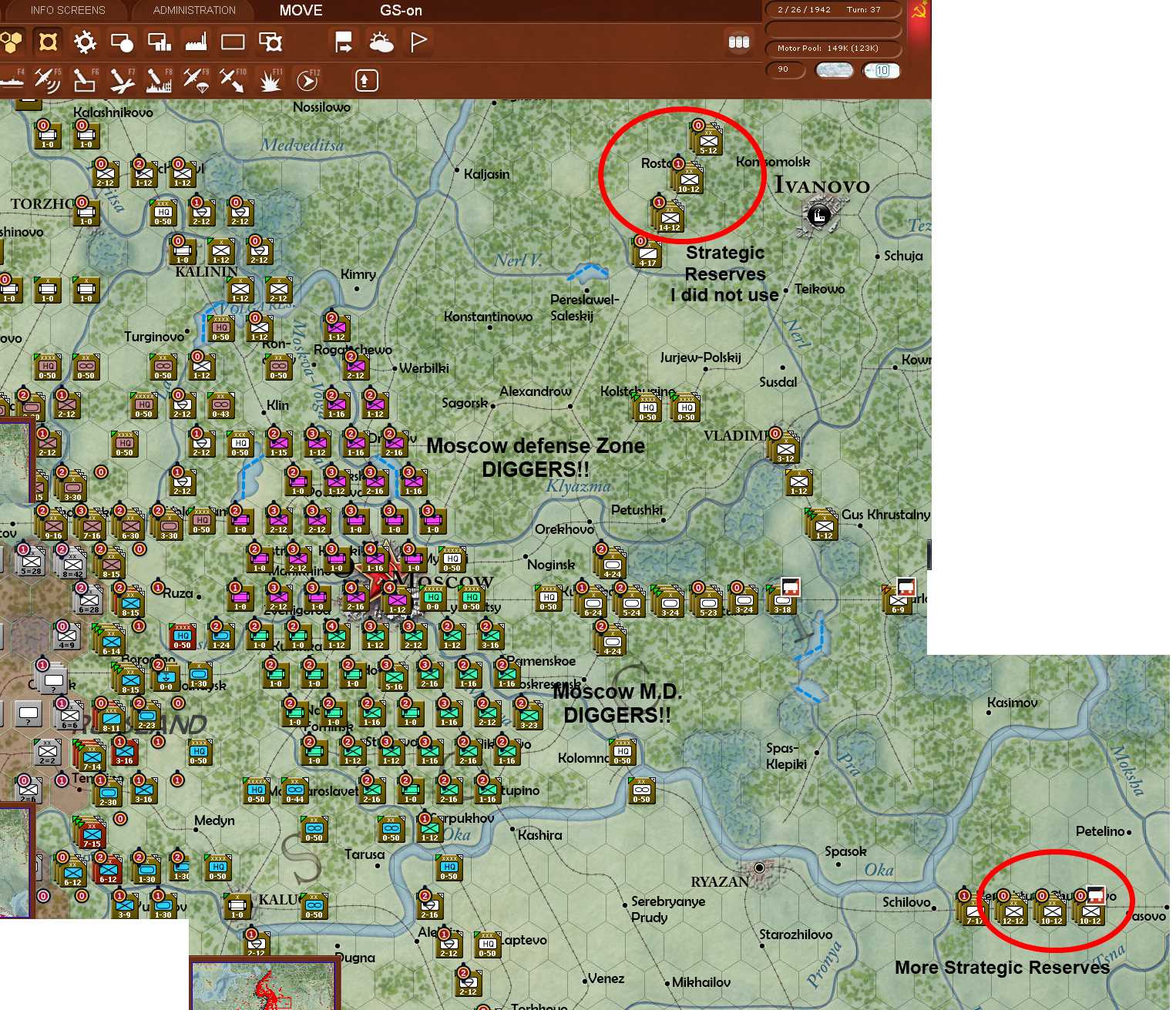Toggle the hex grid overlay icon

(12, 42)
